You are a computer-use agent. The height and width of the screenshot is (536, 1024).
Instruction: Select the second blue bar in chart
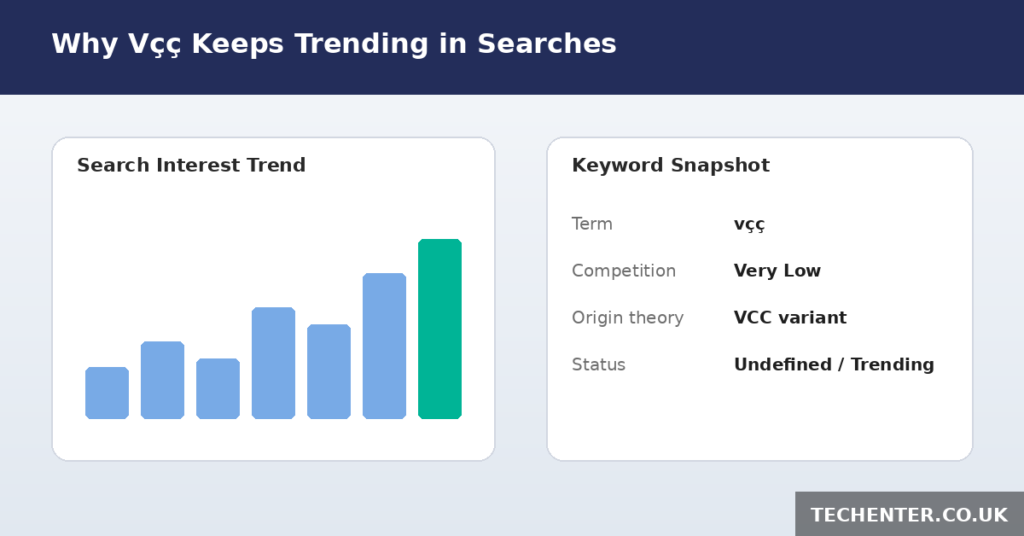click(x=163, y=380)
